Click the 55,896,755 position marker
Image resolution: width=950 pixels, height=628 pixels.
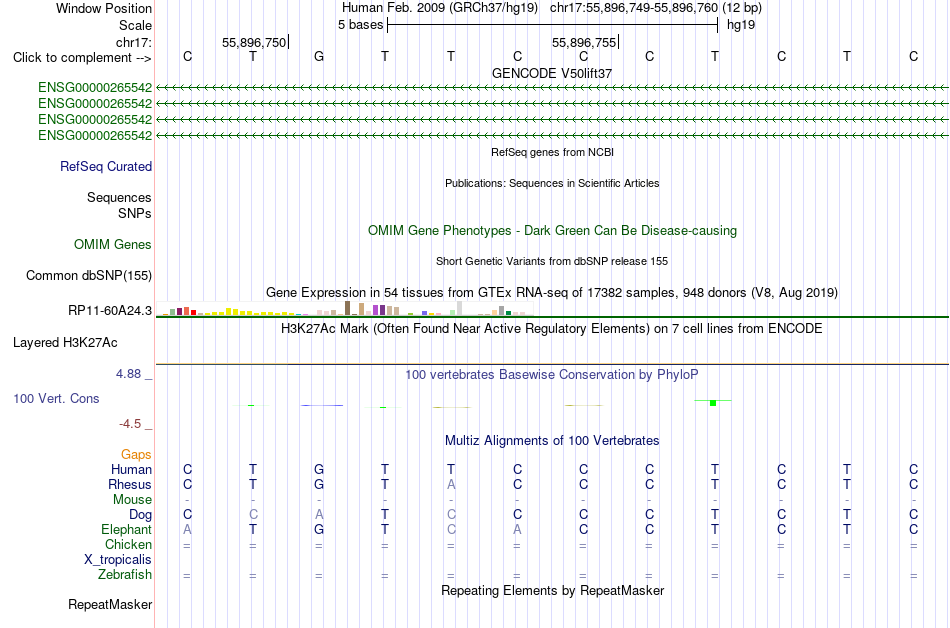click(x=584, y=42)
